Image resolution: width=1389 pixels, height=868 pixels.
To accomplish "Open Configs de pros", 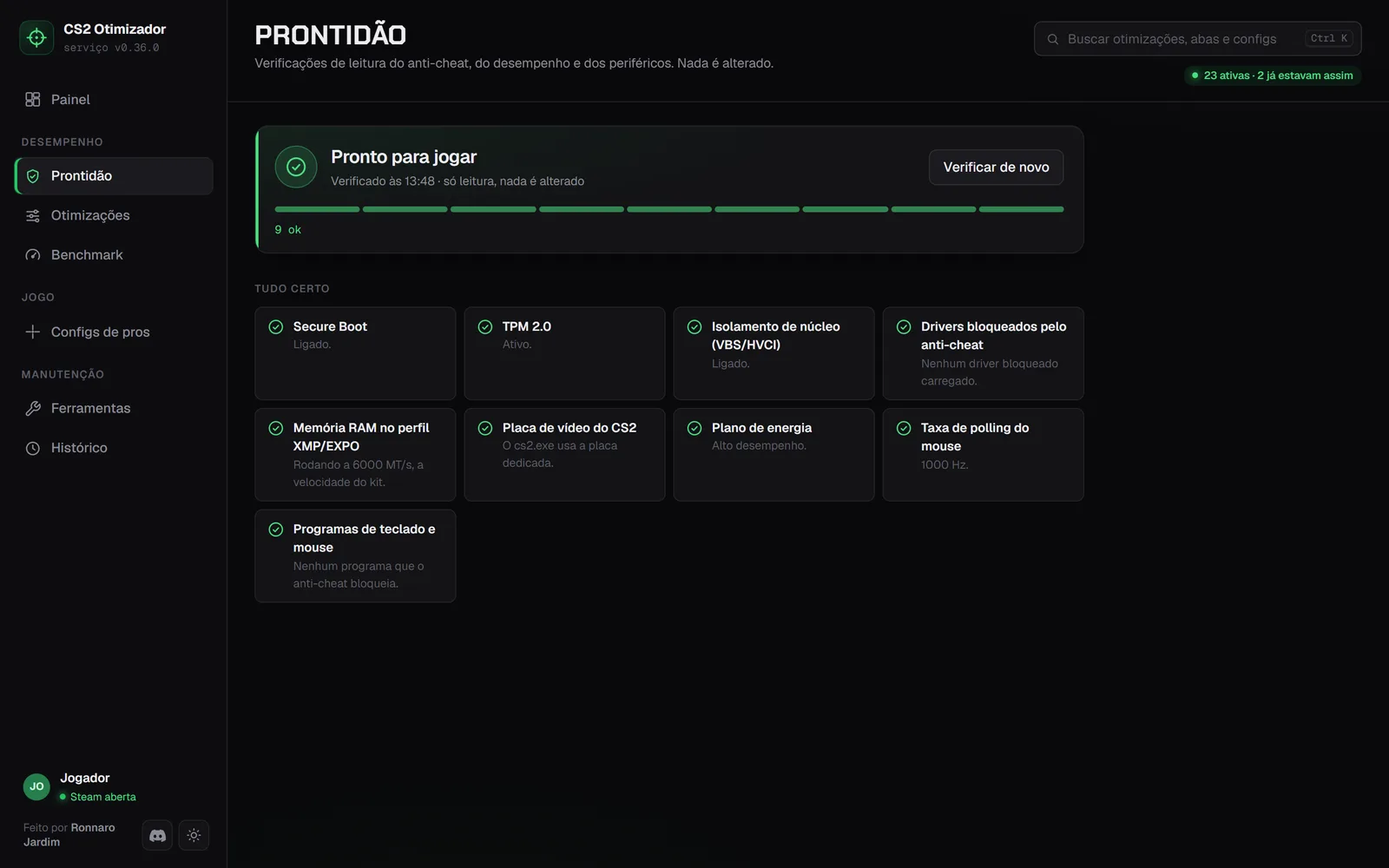I will (114, 332).
